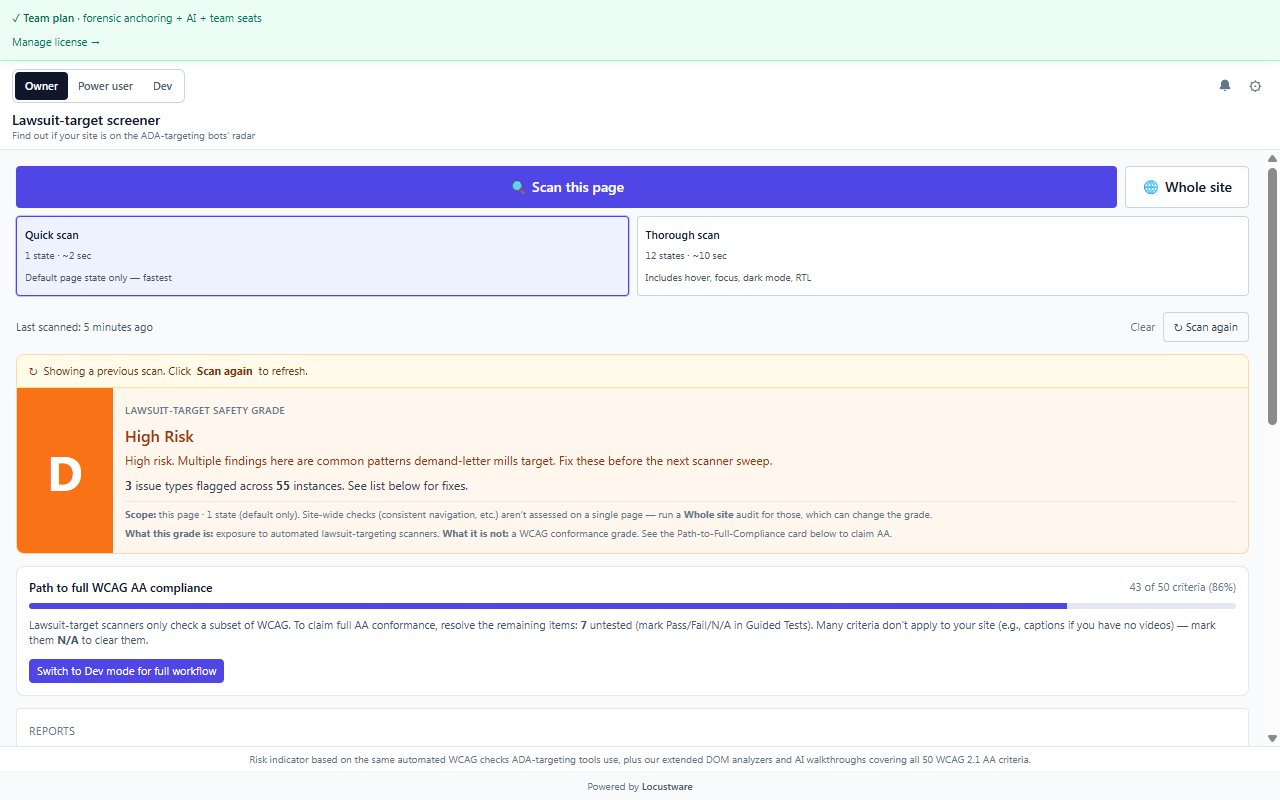Click the REPORTS section header
Viewport: 1280px width, 800px height.
click(52, 731)
